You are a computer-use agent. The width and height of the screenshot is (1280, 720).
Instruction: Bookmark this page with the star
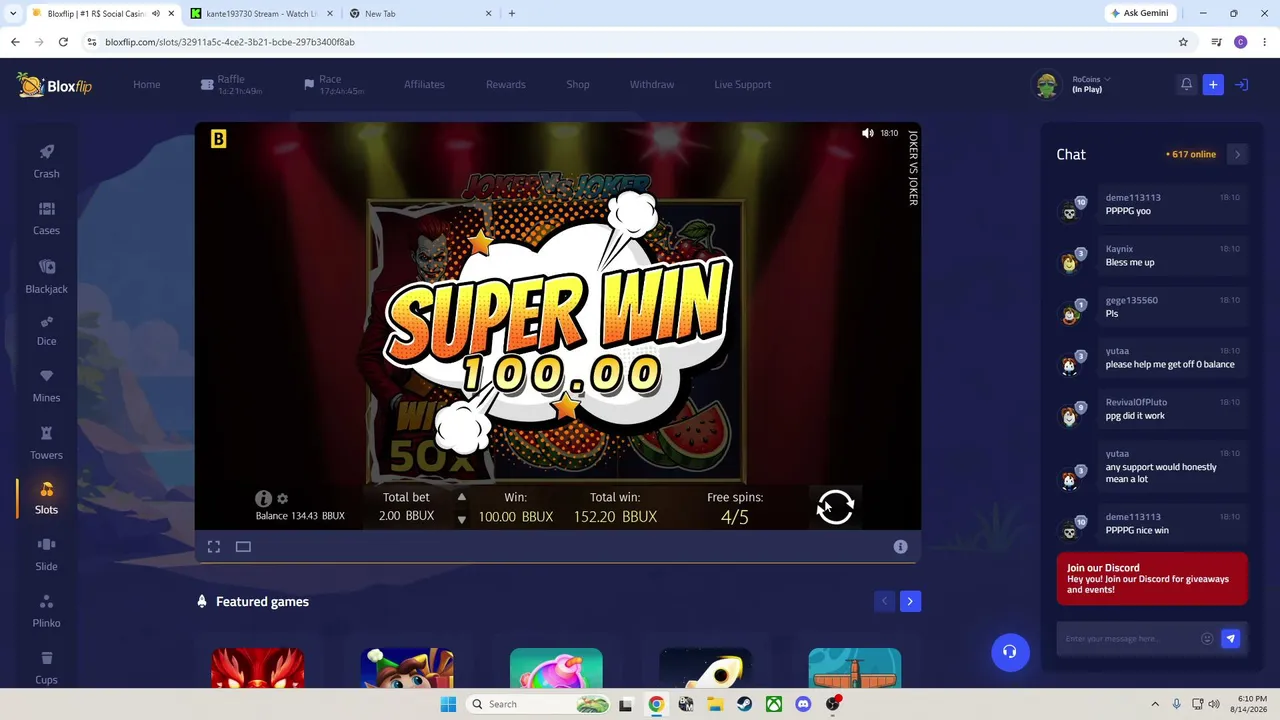coord(1183,42)
